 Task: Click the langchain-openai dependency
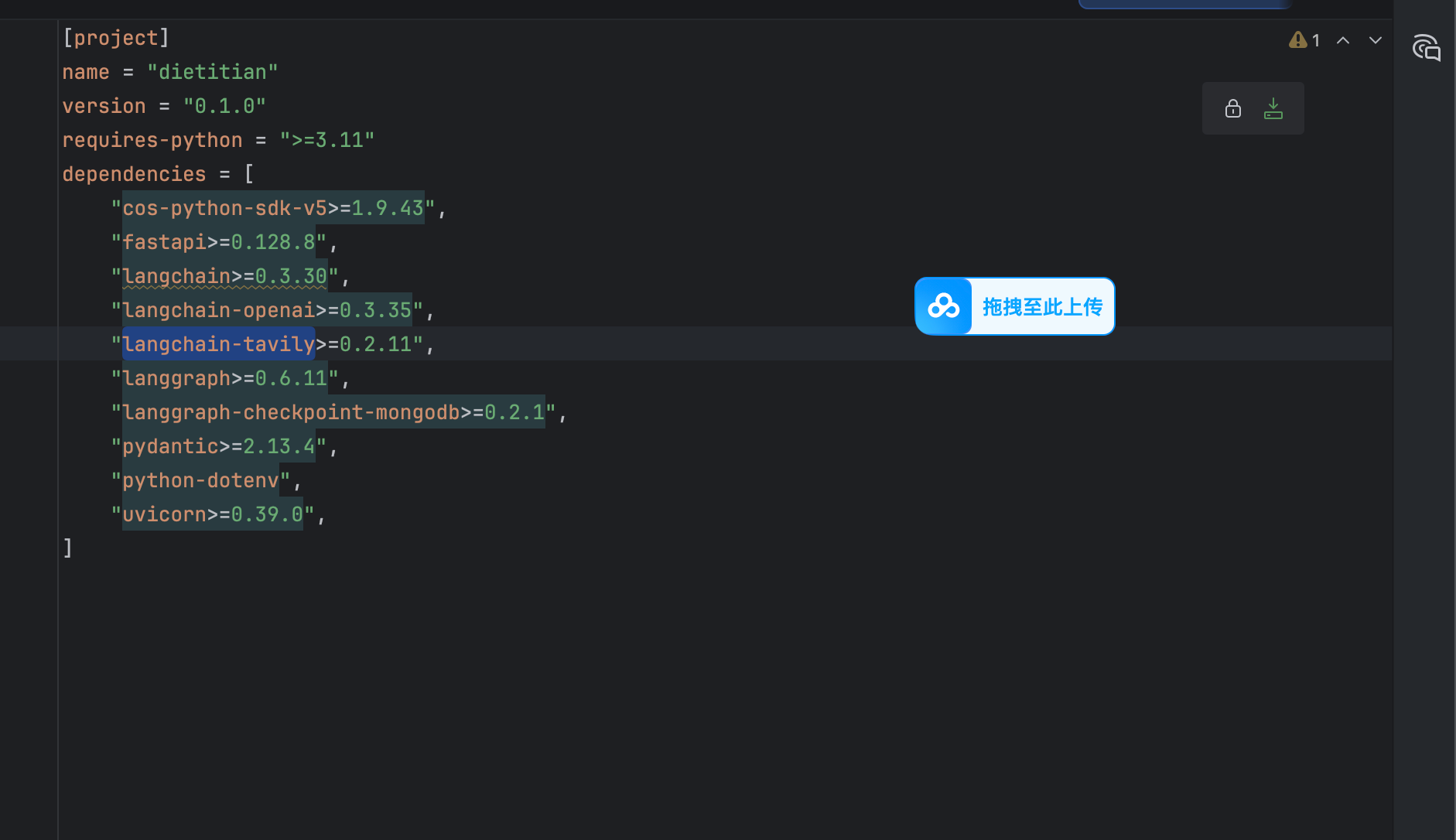[x=267, y=310]
